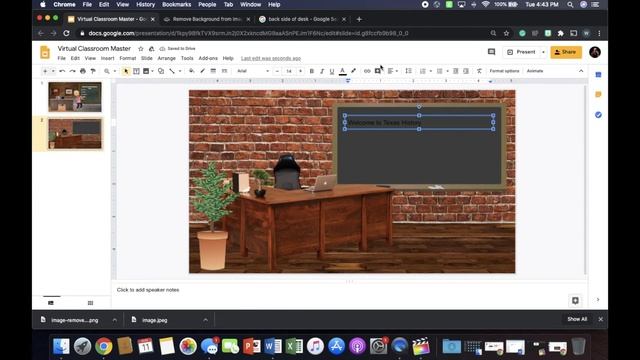Click the Insert image toolbar icon

(x=146, y=71)
